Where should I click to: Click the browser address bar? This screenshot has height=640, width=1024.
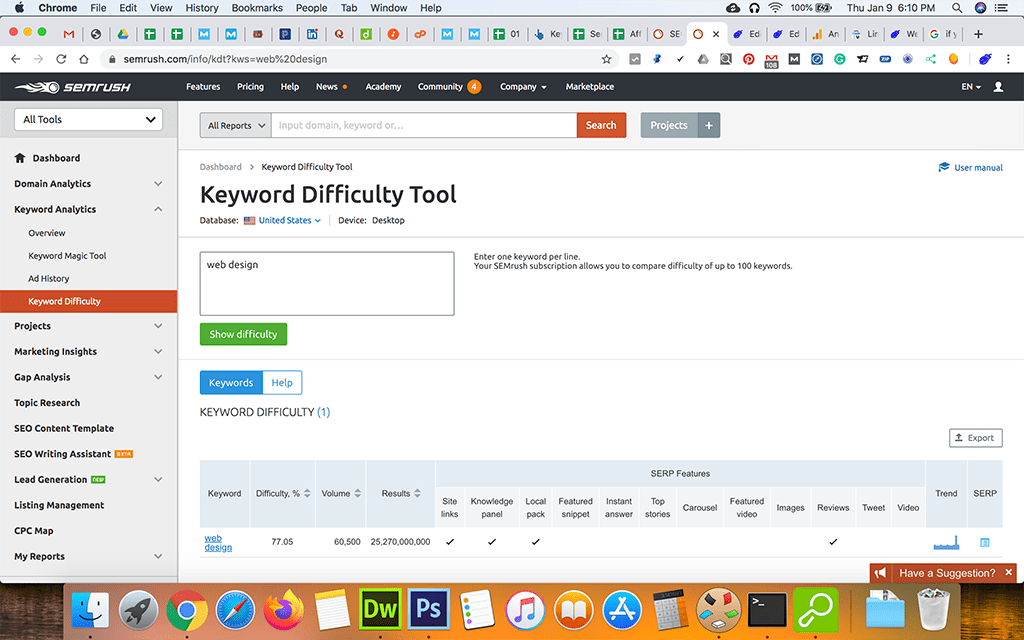pos(359,59)
